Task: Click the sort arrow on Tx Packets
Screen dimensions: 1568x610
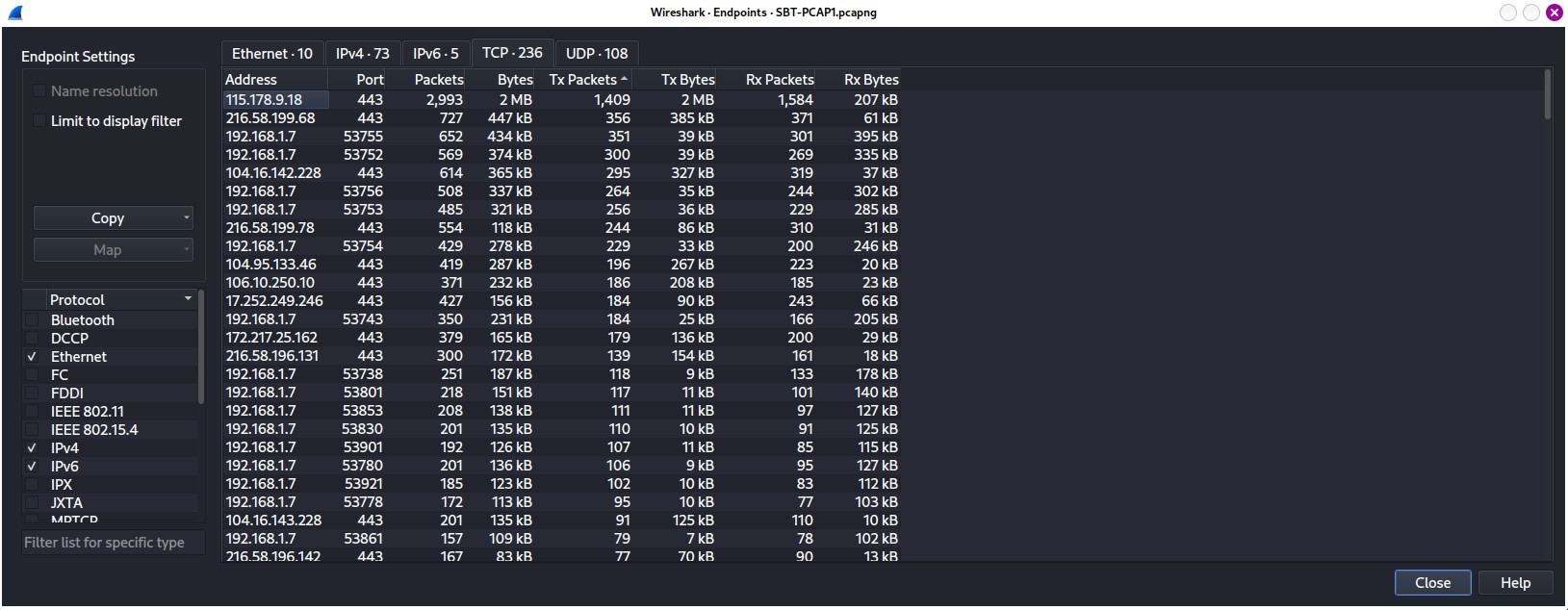Action: coord(624,79)
